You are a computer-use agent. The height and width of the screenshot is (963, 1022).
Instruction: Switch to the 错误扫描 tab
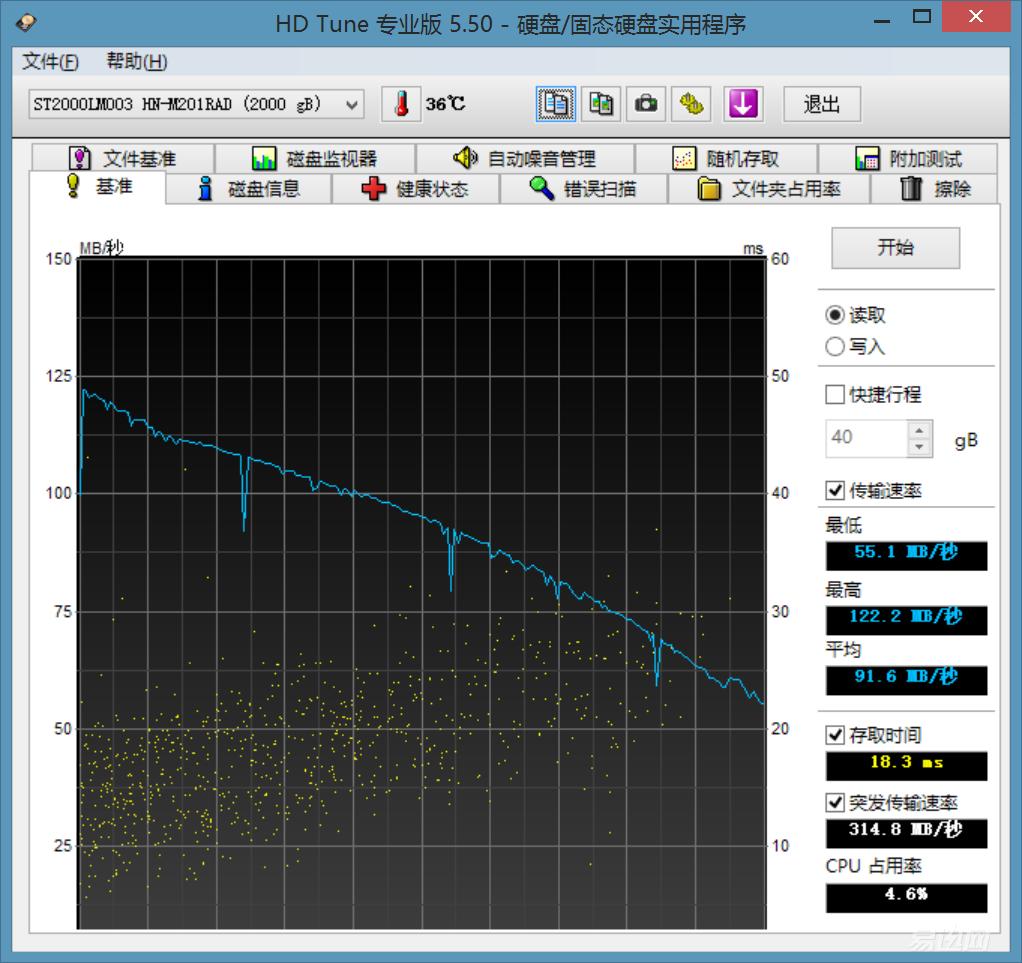pos(584,189)
